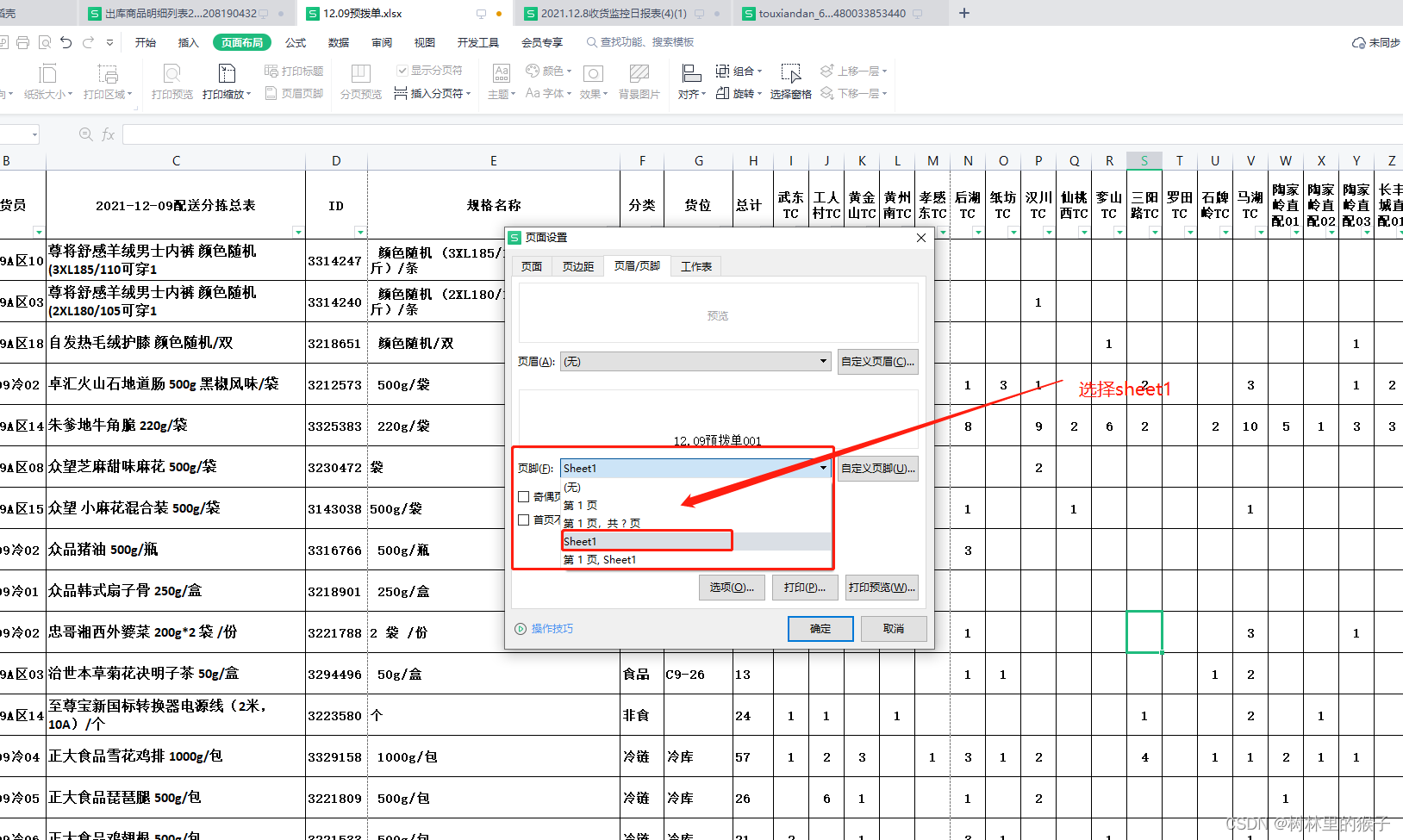Click the undo arrow icon

tap(66, 42)
